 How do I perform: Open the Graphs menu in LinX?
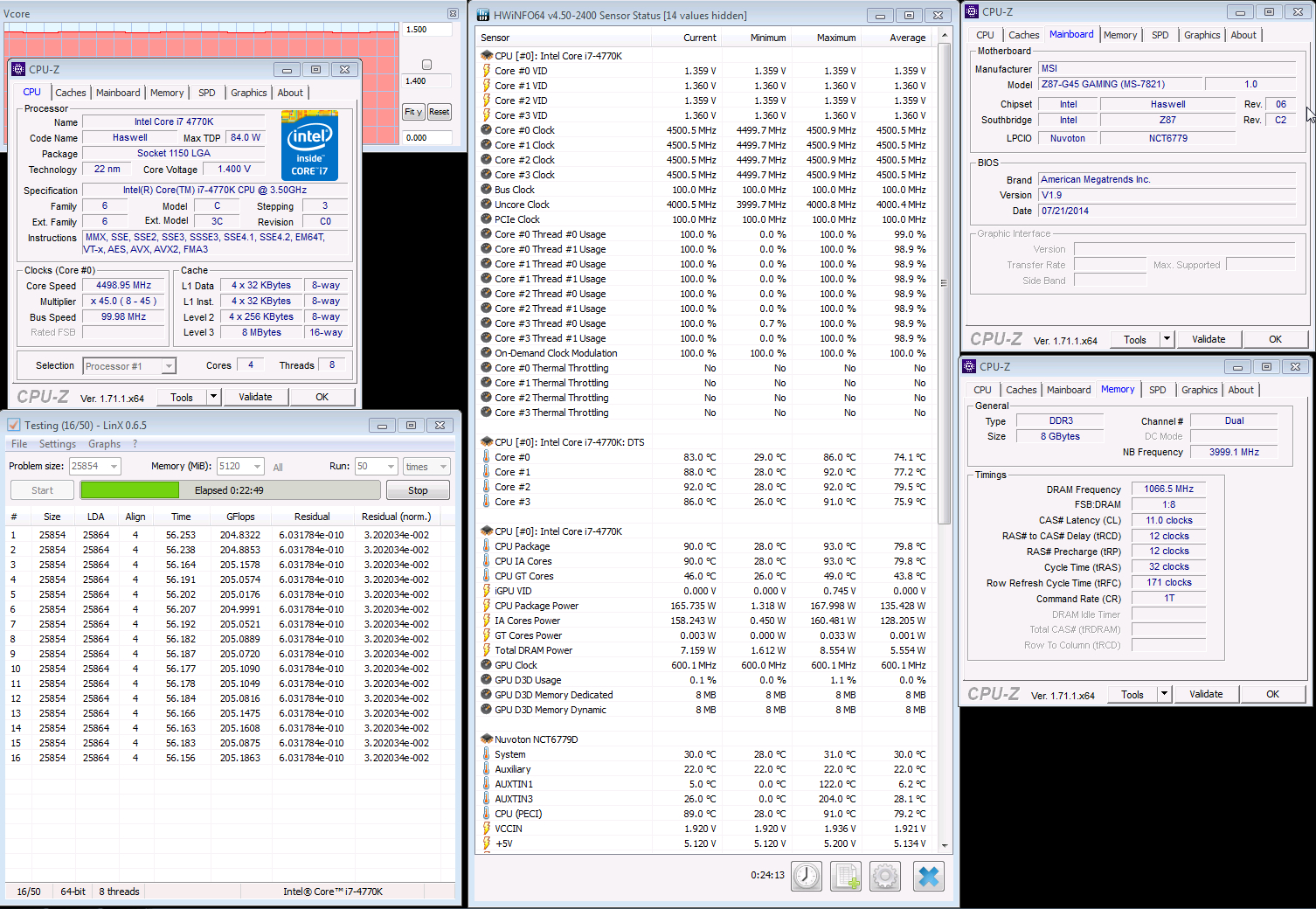(104, 444)
